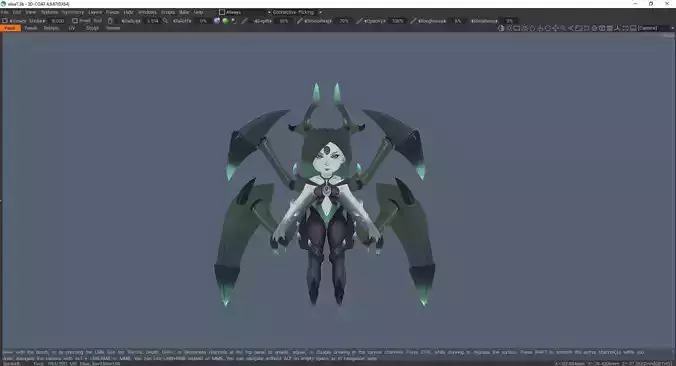Switch to the Tweak room tab
This screenshot has width=676, height=366.
coord(31,28)
